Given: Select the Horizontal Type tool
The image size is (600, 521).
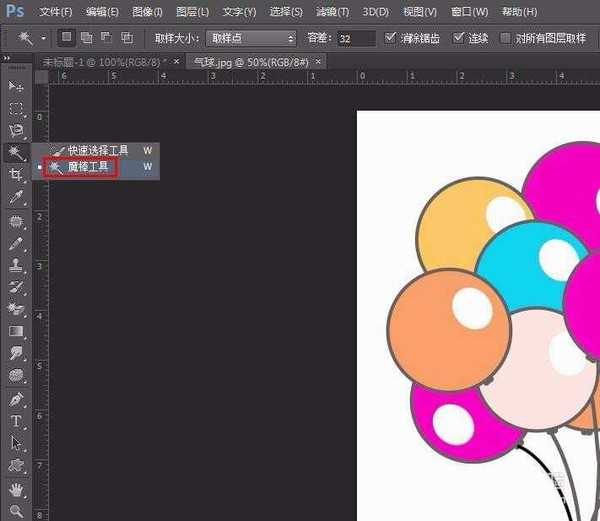Looking at the screenshot, I should point(16,421).
